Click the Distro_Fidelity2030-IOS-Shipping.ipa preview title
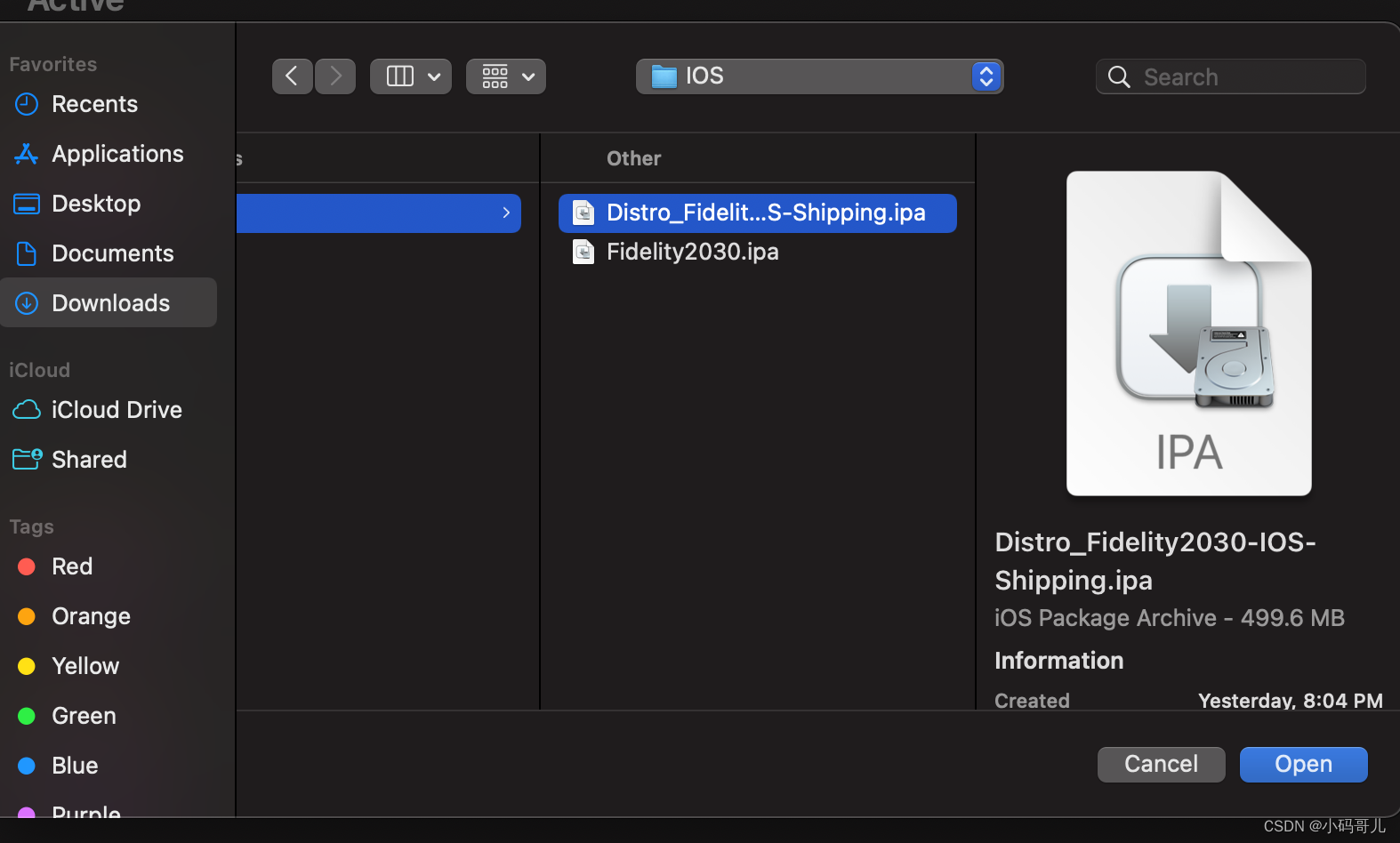Image resolution: width=1400 pixels, height=843 pixels. [x=1155, y=561]
